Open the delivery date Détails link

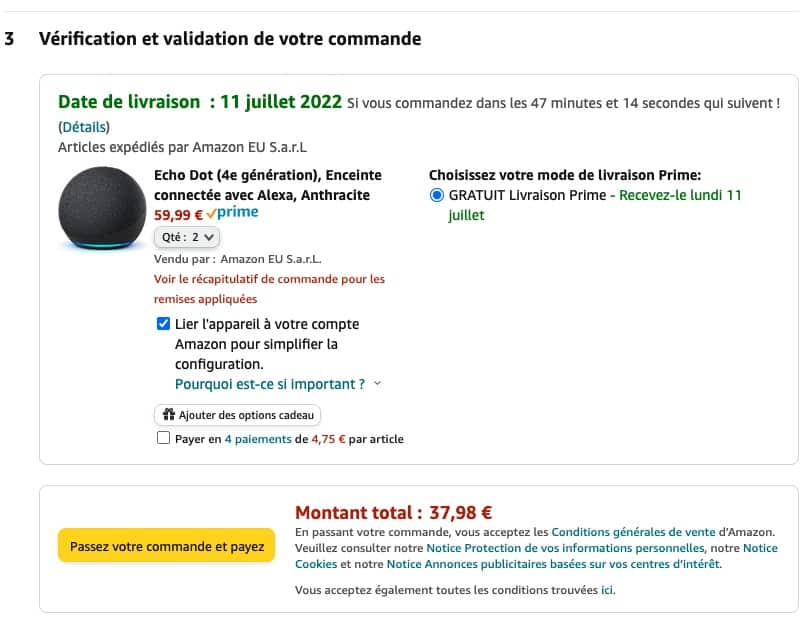click(x=84, y=127)
